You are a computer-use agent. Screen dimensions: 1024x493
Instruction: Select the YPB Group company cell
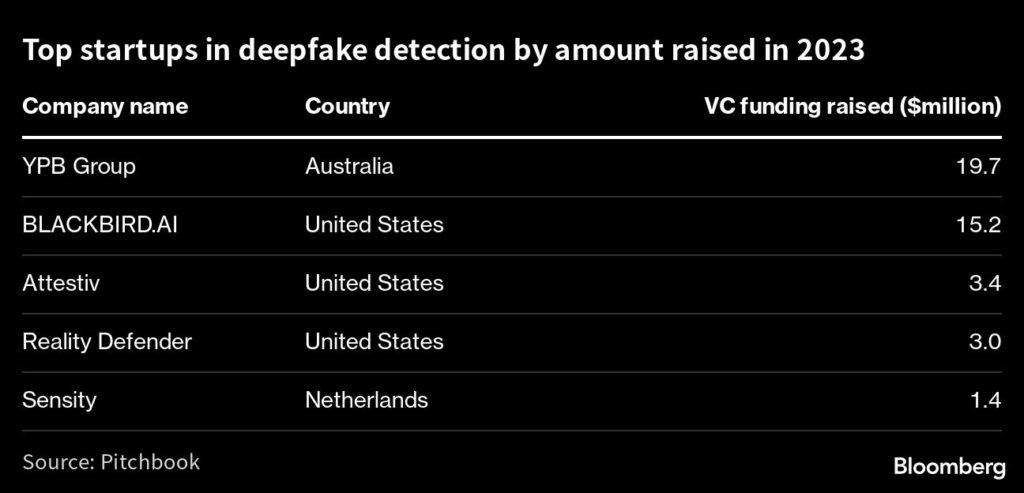(x=79, y=166)
